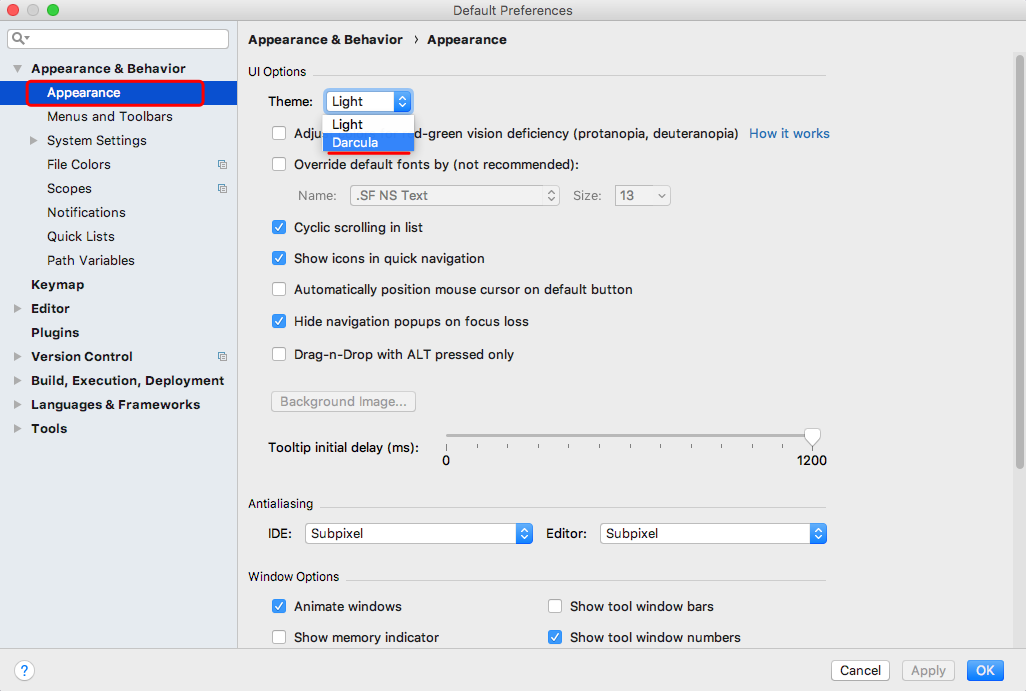Viewport: 1026px width, 691px height.
Task: Click the Tooltip initial delay slider handle
Action: pos(812,437)
